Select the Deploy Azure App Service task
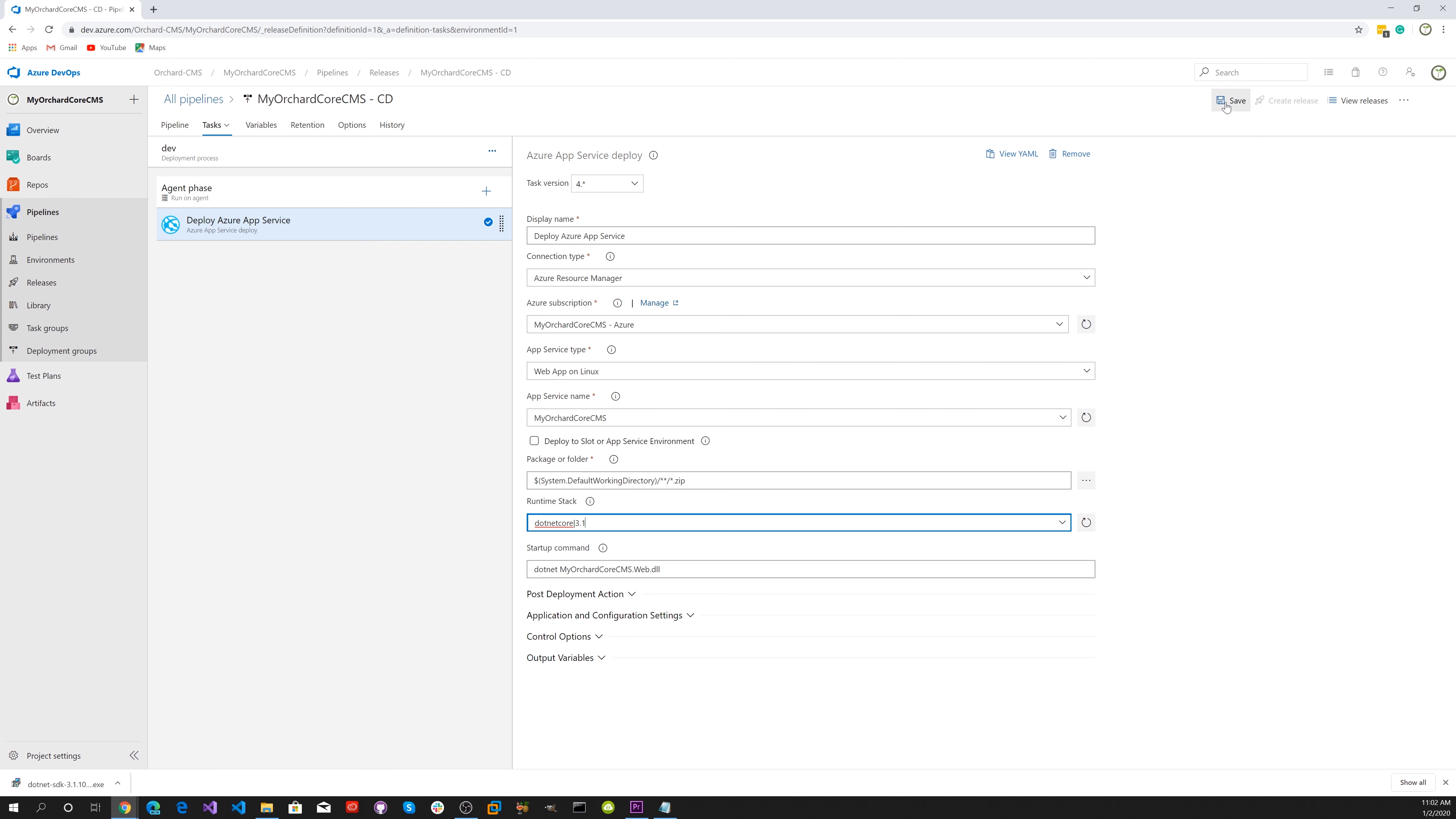Screen dimensions: 1456x819 (334, 224)
